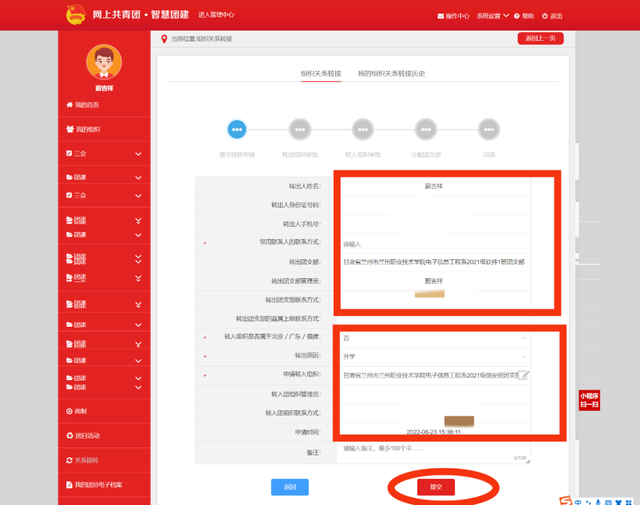This screenshot has height=505, width=640.
Task: Click the red 提交 button
Action: pyautogui.click(x=436, y=487)
